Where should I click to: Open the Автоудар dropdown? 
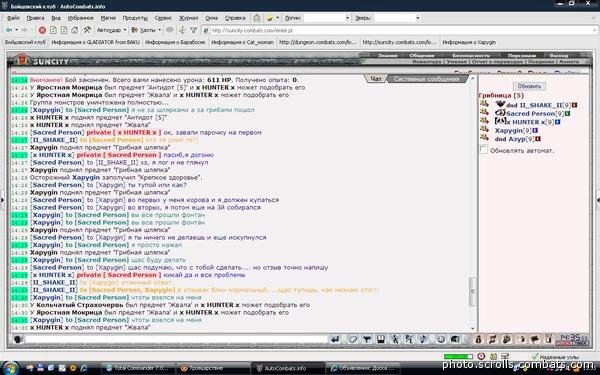pos(111,30)
